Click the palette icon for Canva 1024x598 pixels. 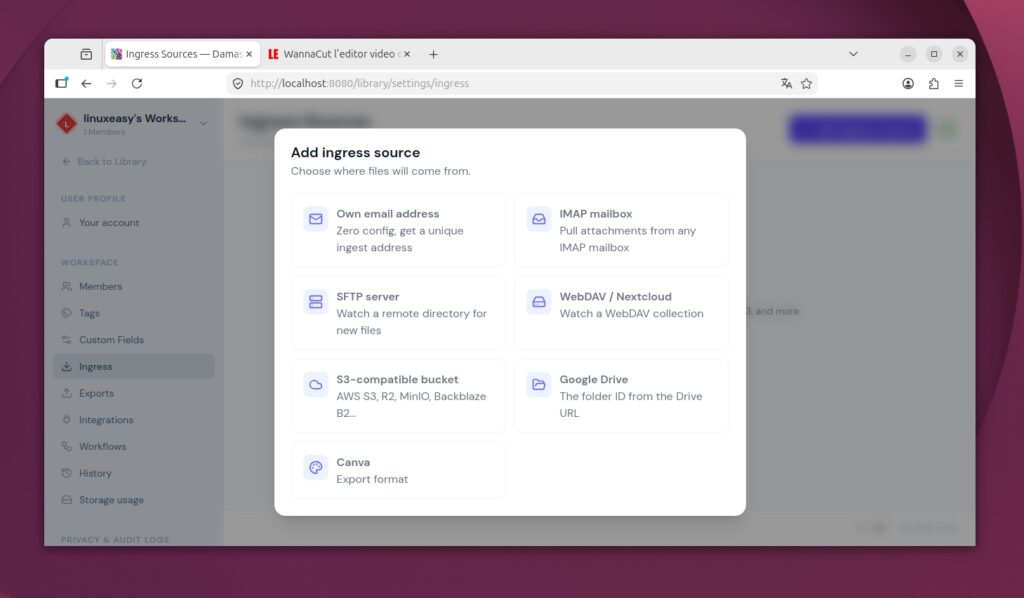point(315,467)
